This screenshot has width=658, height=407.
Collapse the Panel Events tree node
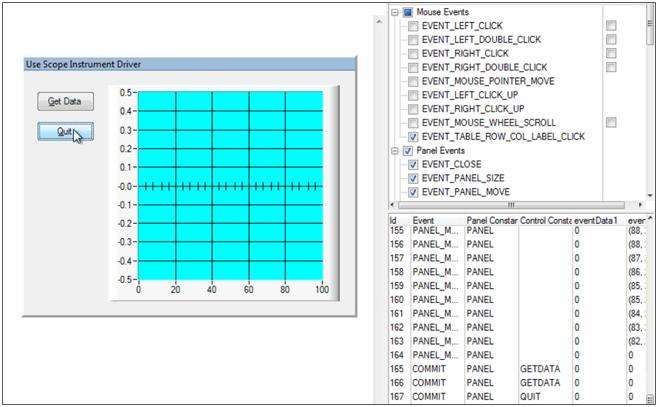pos(395,150)
